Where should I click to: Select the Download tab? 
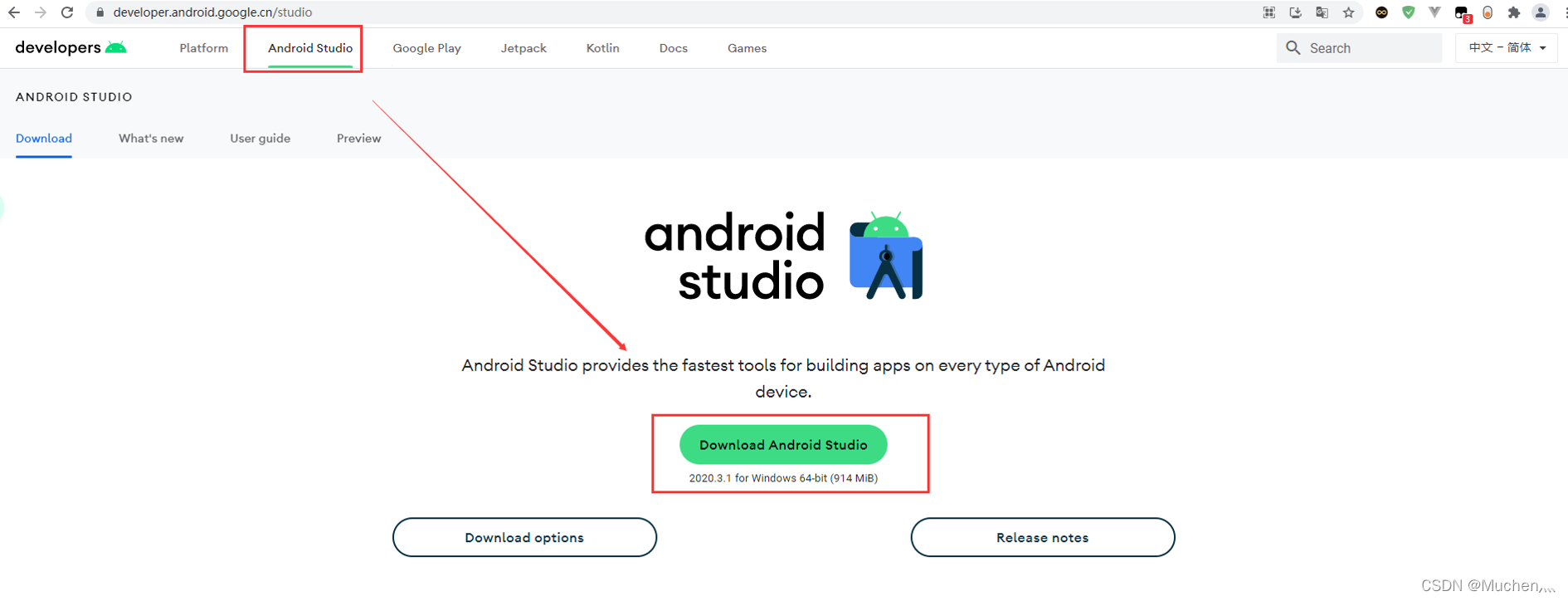click(44, 139)
